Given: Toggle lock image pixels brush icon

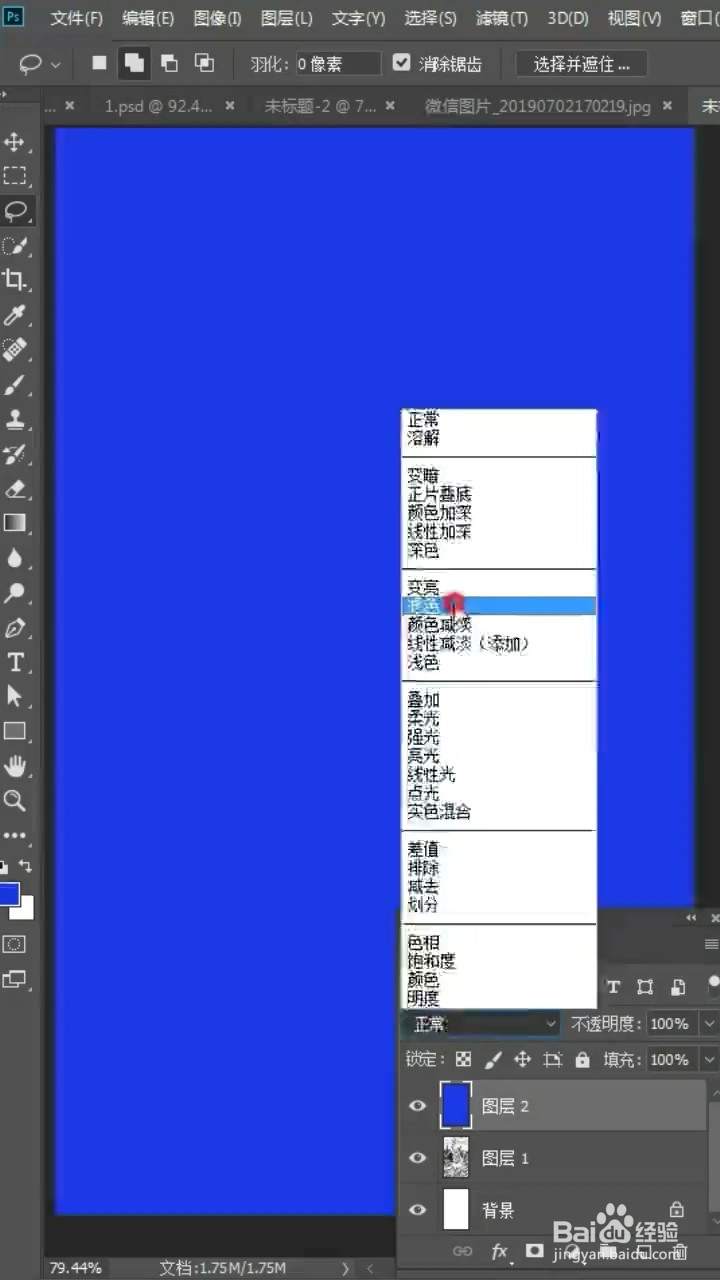Looking at the screenshot, I should pos(493,1059).
